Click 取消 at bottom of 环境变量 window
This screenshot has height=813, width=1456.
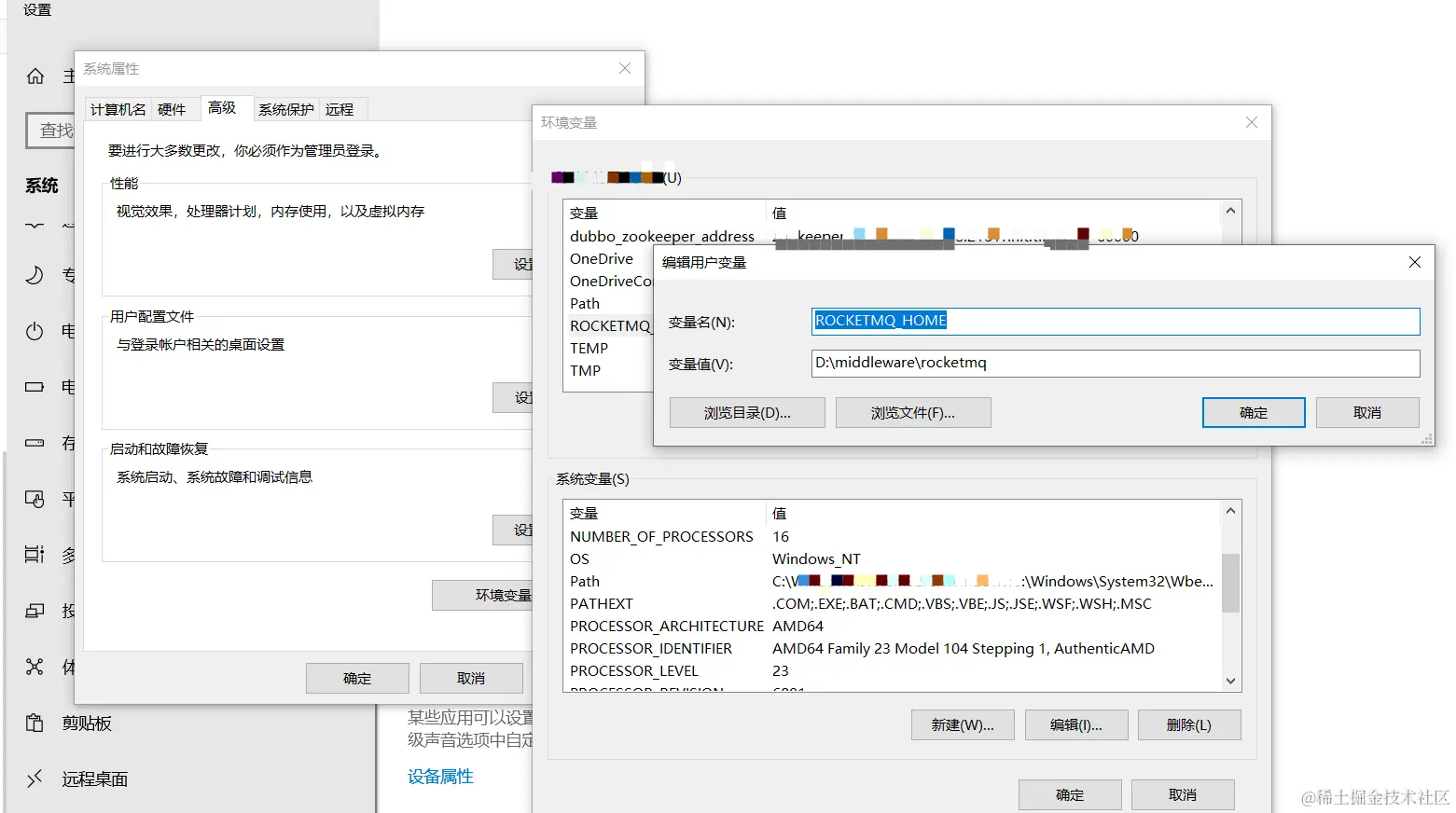point(1183,794)
